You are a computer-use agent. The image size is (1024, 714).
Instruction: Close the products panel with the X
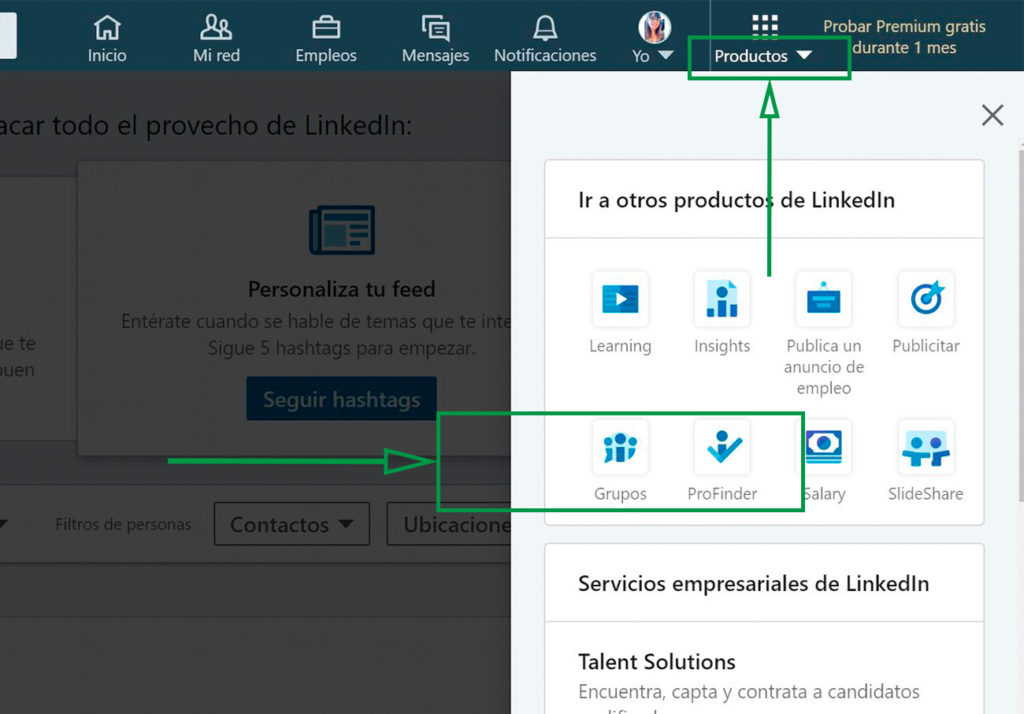[x=991, y=115]
